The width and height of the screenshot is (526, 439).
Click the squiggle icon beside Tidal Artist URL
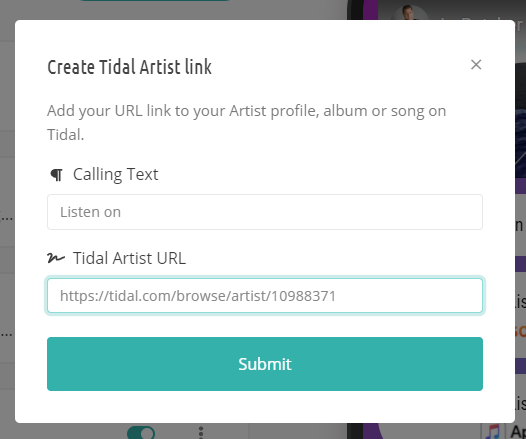click(56, 258)
